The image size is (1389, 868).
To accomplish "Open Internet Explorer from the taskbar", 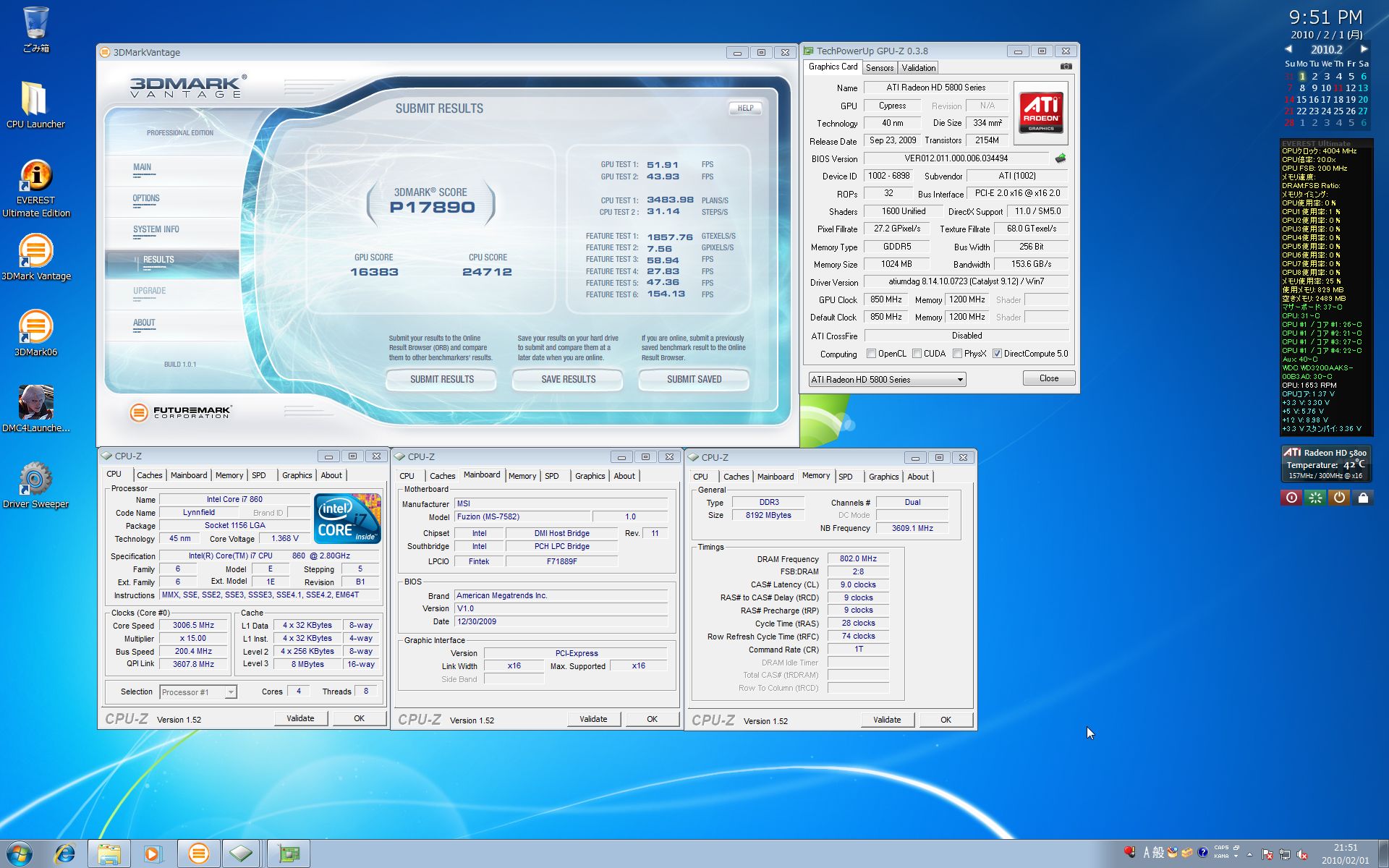I will point(65,854).
